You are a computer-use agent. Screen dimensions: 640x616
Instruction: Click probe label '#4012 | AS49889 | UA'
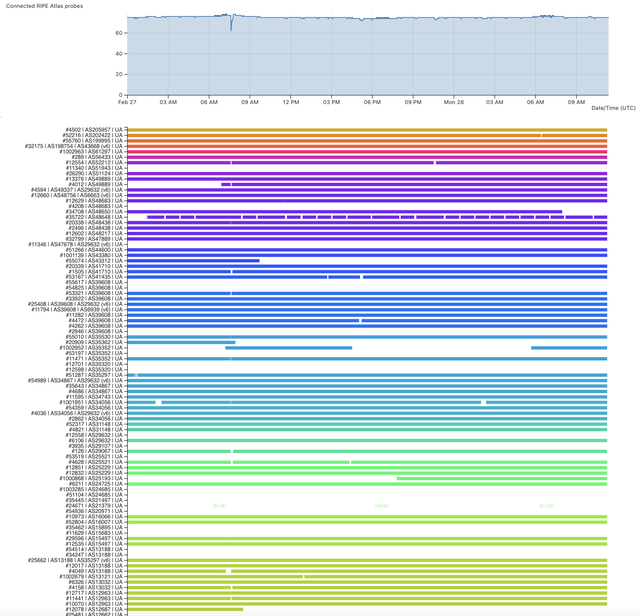[96, 185]
